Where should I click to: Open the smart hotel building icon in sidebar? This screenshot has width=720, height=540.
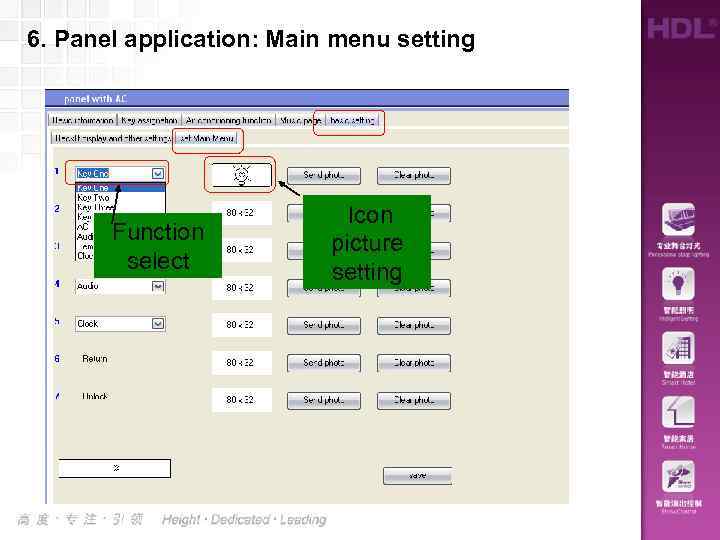[x=678, y=348]
